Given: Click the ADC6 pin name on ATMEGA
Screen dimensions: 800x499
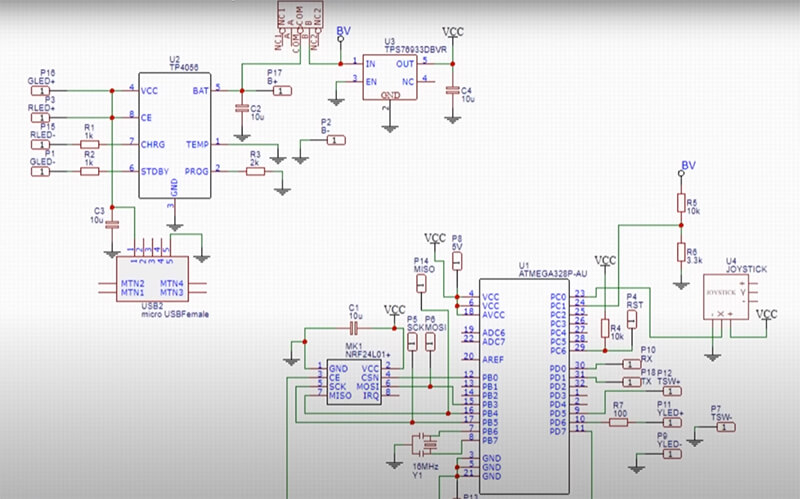Looking at the screenshot, I should (493, 333).
